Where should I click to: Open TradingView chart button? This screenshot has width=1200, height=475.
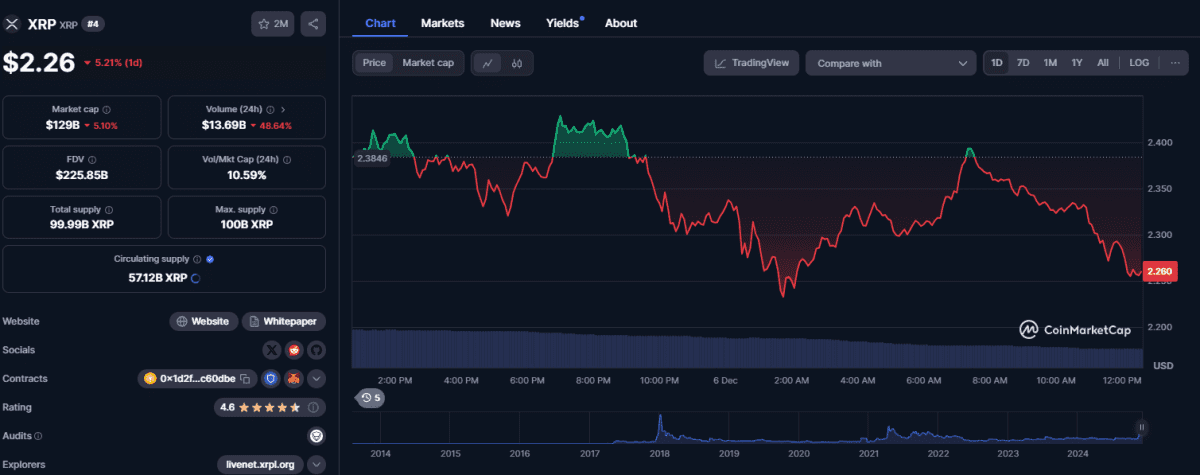coord(751,63)
